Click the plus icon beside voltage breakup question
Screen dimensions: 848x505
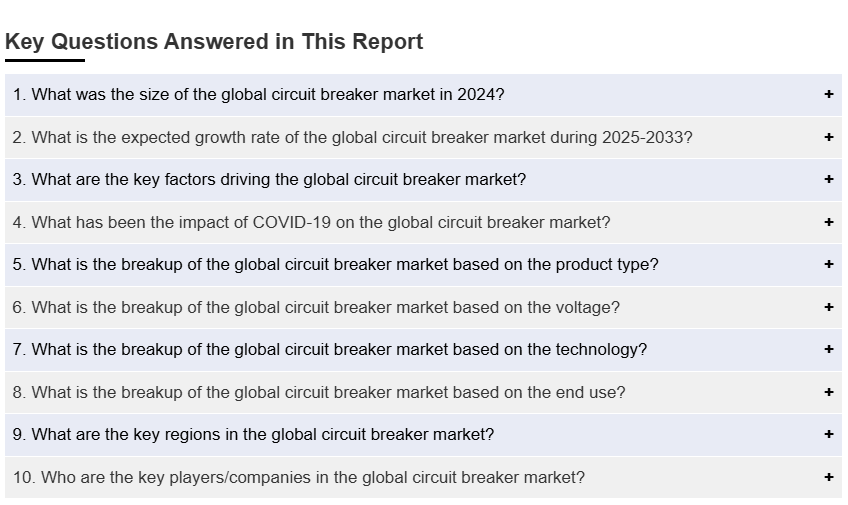click(x=828, y=307)
